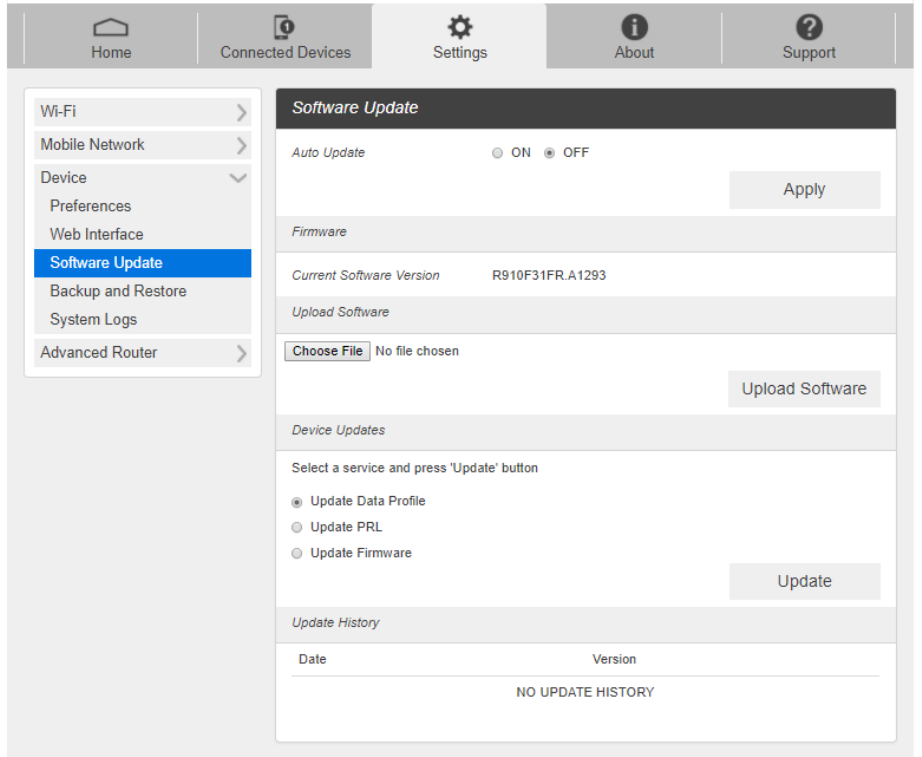Expand the Mobile Network chevron
The height and width of the screenshot is (757, 922).
(x=241, y=145)
